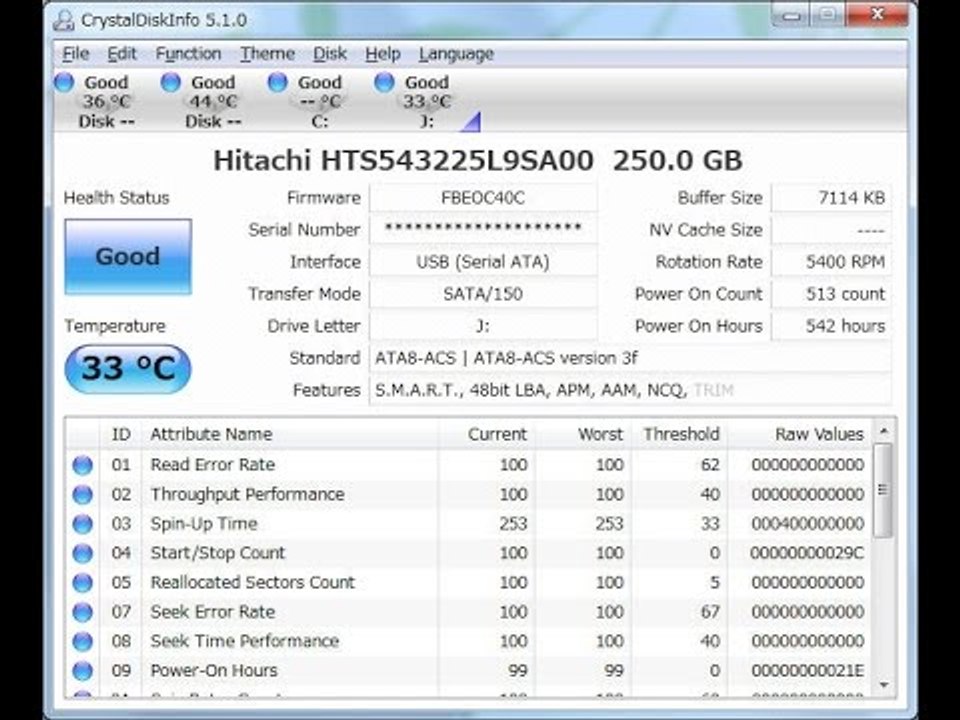Select the Reallocated Sectors Count attribute name
This screenshot has height=720, width=960.
pyautogui.click(x=253, y=583)
